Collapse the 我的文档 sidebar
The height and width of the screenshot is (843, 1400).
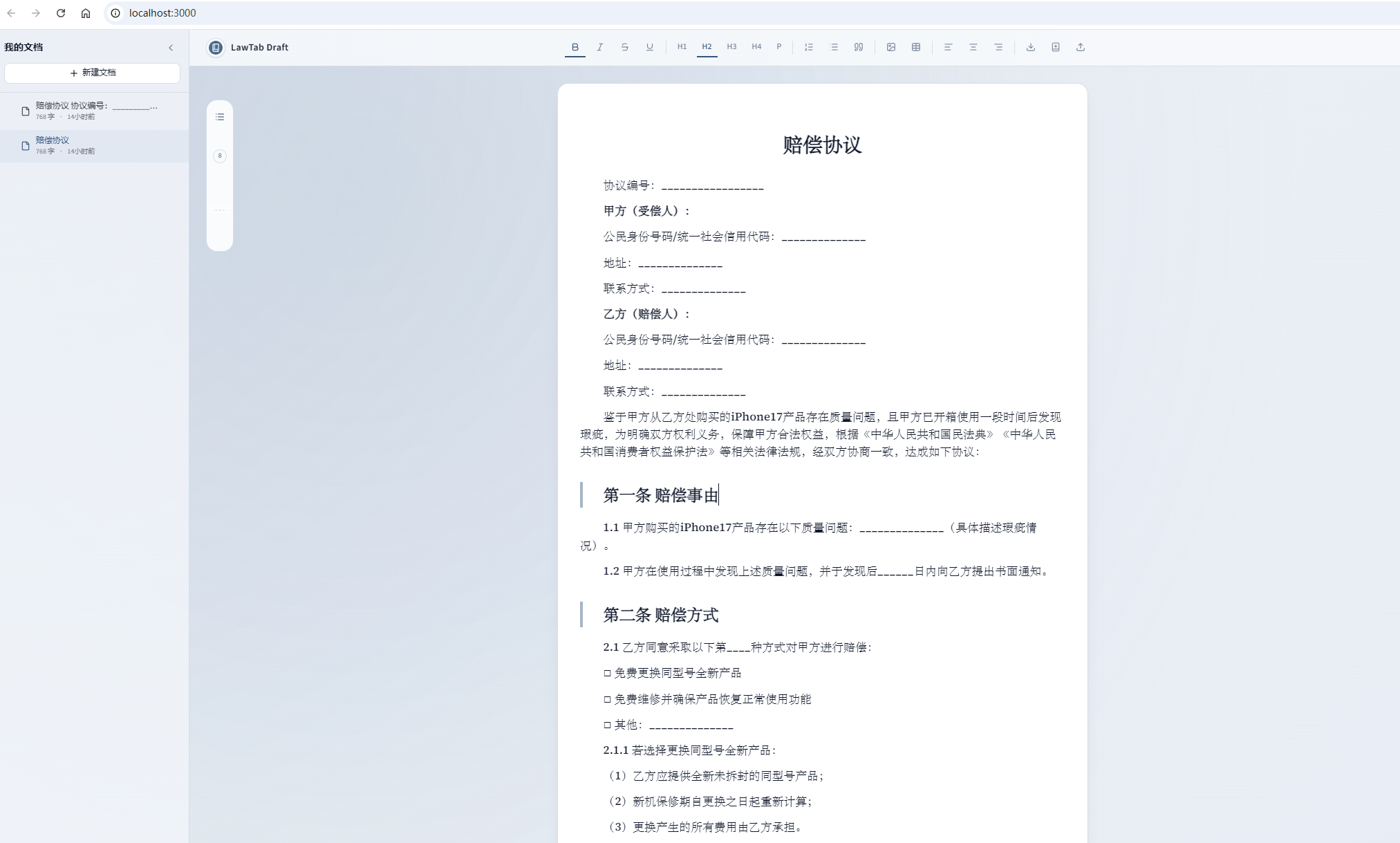point(171,47)
